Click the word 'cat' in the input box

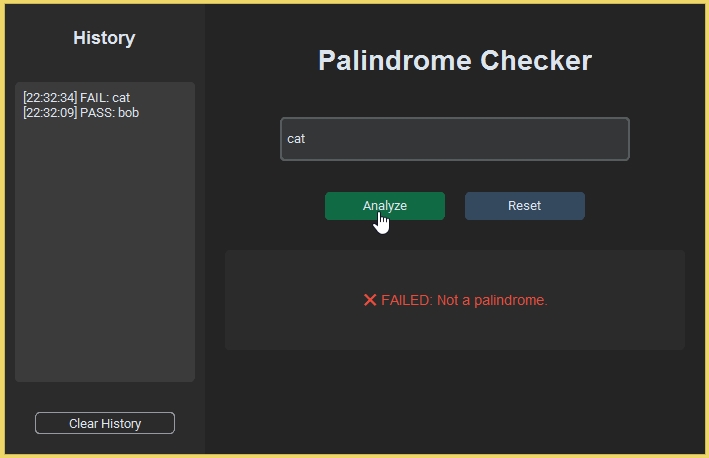(x=296, y=139)
